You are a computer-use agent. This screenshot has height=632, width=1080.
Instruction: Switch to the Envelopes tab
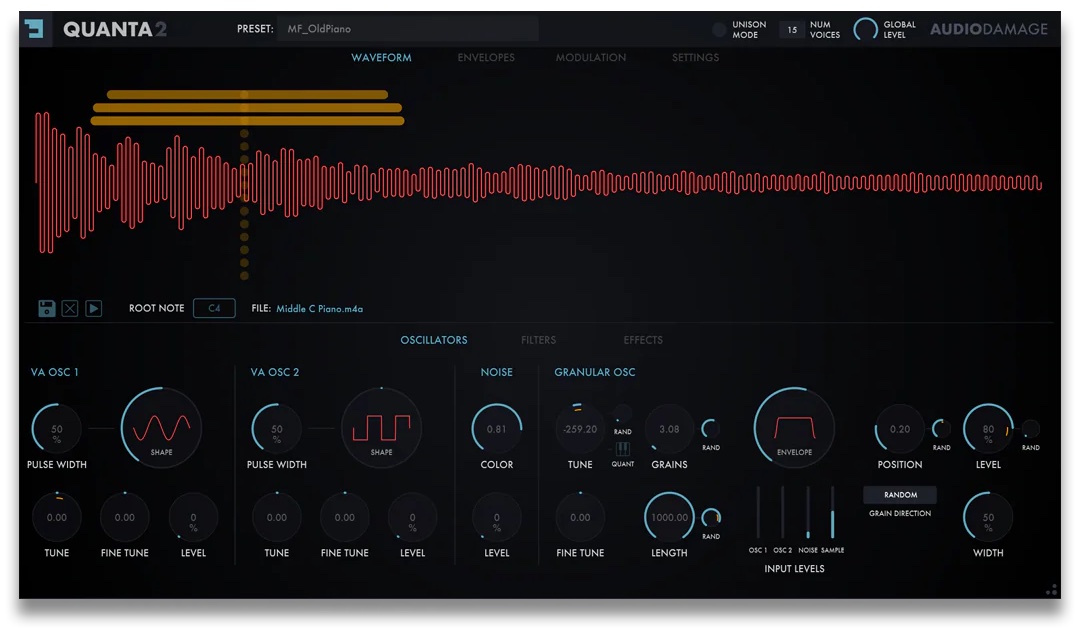click(x=486, y=58)
